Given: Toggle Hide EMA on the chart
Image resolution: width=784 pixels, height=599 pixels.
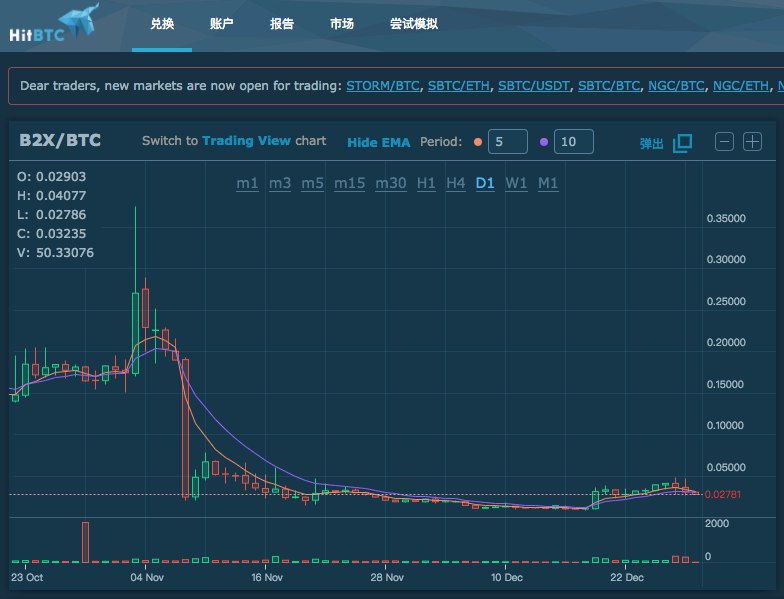Looking at the screenshot, I should 378,142.
